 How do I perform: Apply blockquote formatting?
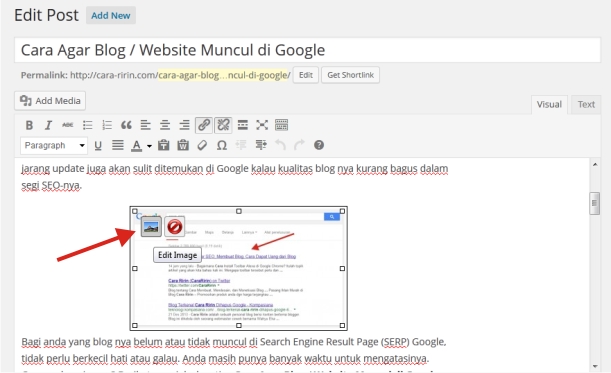pos(126,125)
